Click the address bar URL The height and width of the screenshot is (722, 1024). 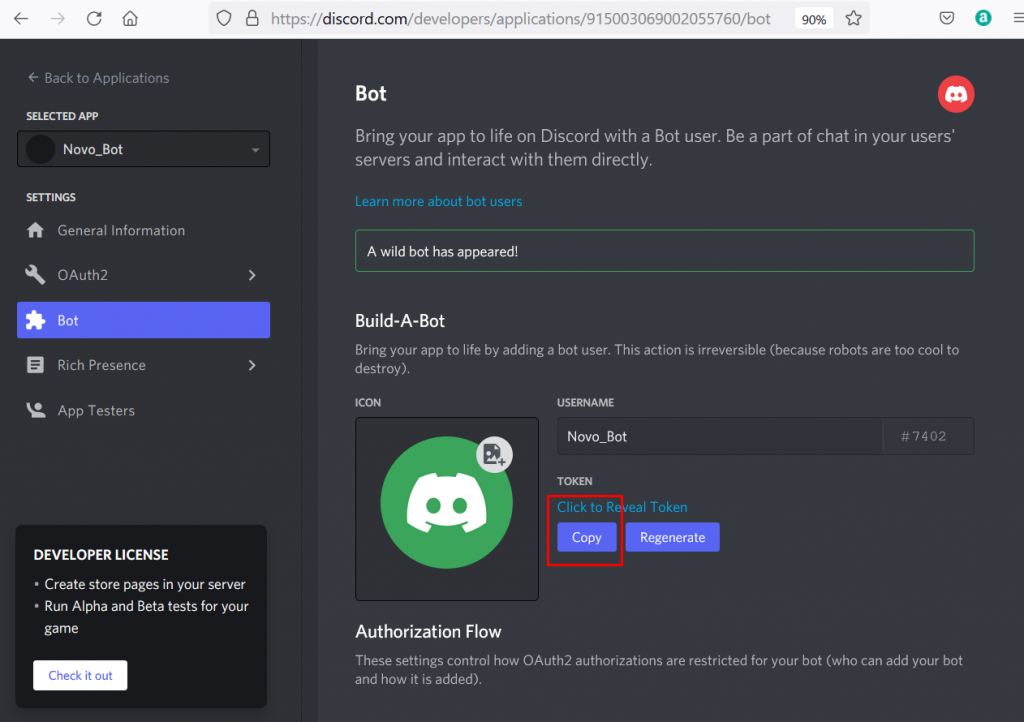[x=520, y=18]
